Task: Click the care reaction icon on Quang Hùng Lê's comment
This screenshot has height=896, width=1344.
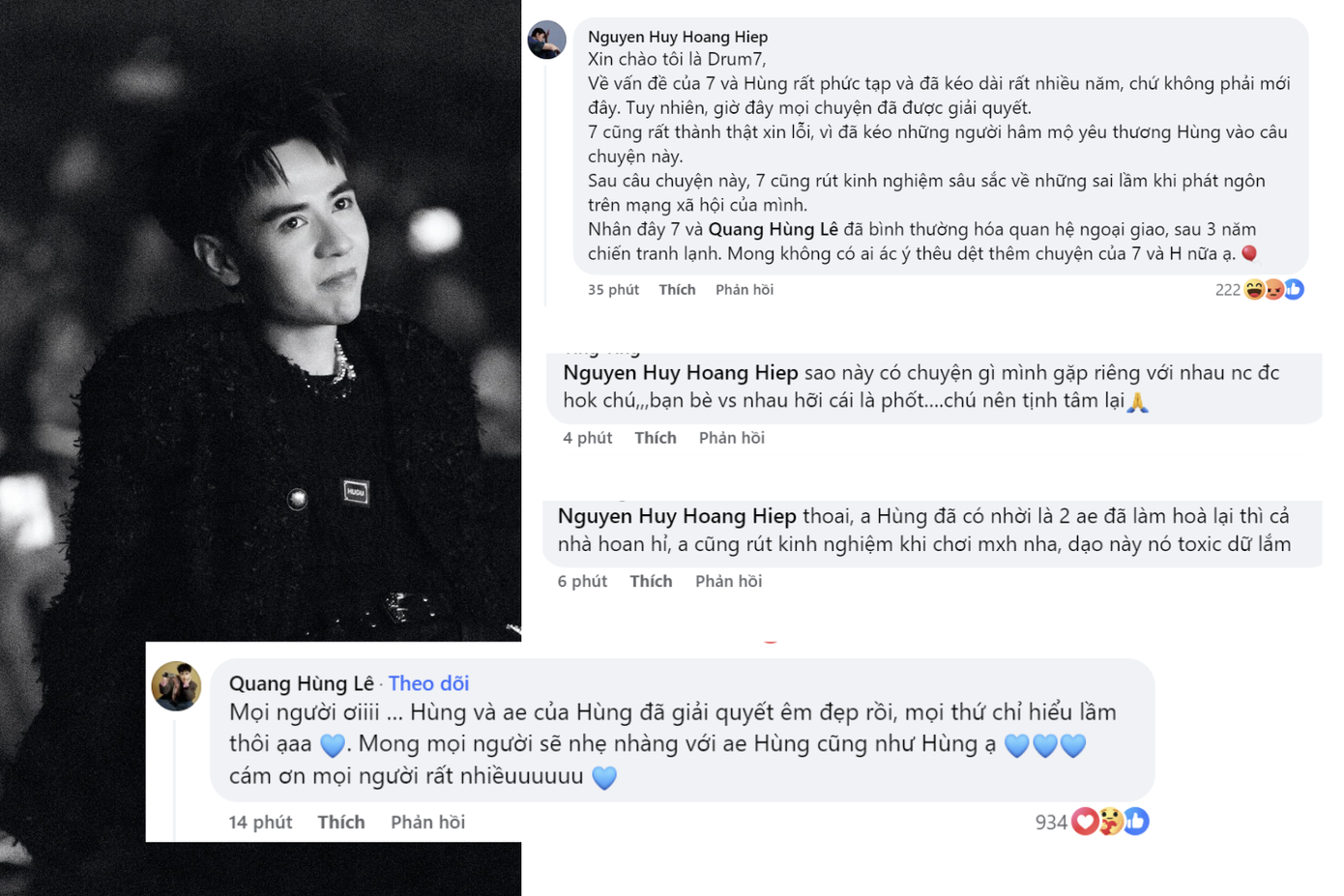Action: coord(1110,821)
